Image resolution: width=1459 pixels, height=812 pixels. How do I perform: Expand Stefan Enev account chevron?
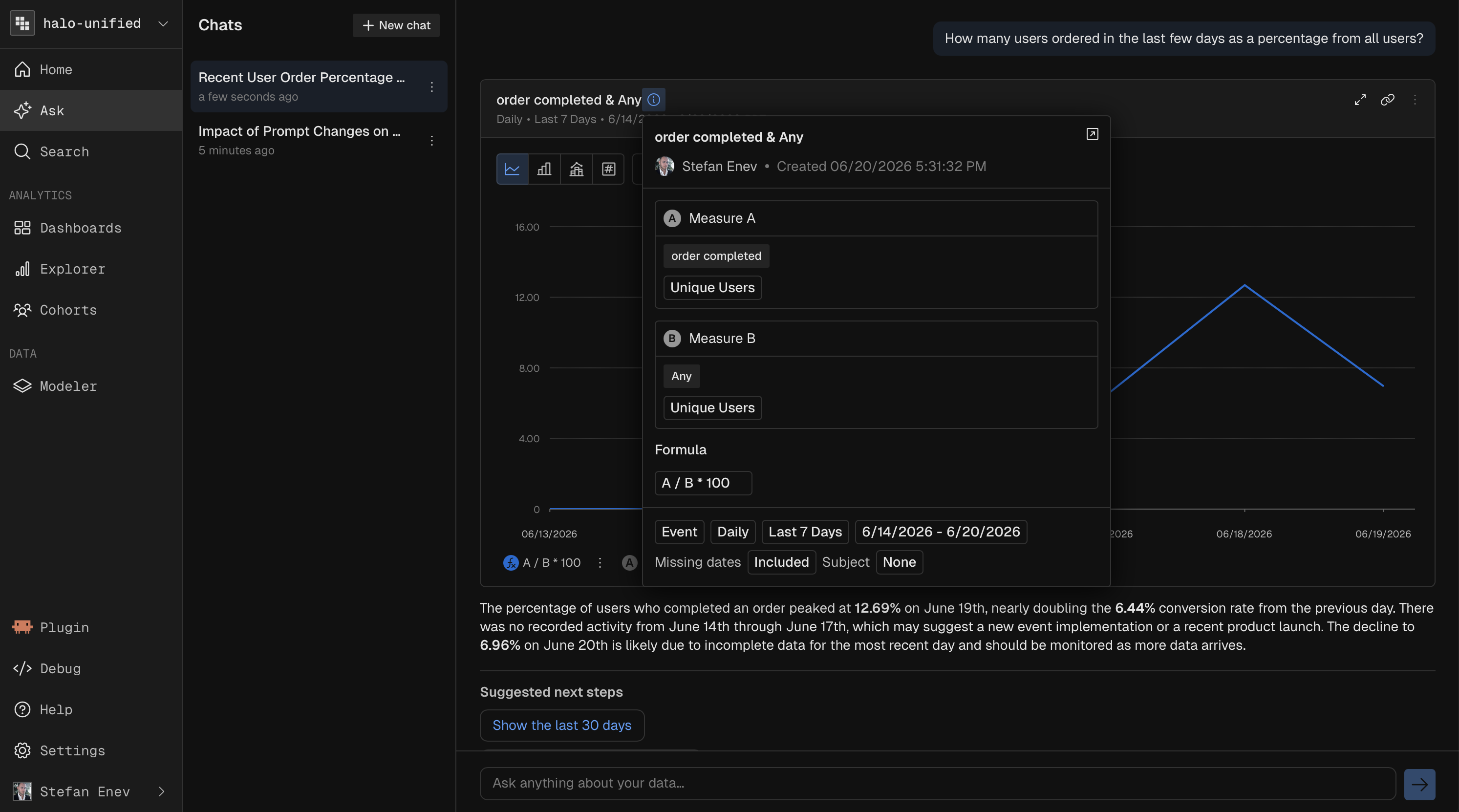point(161,791)
